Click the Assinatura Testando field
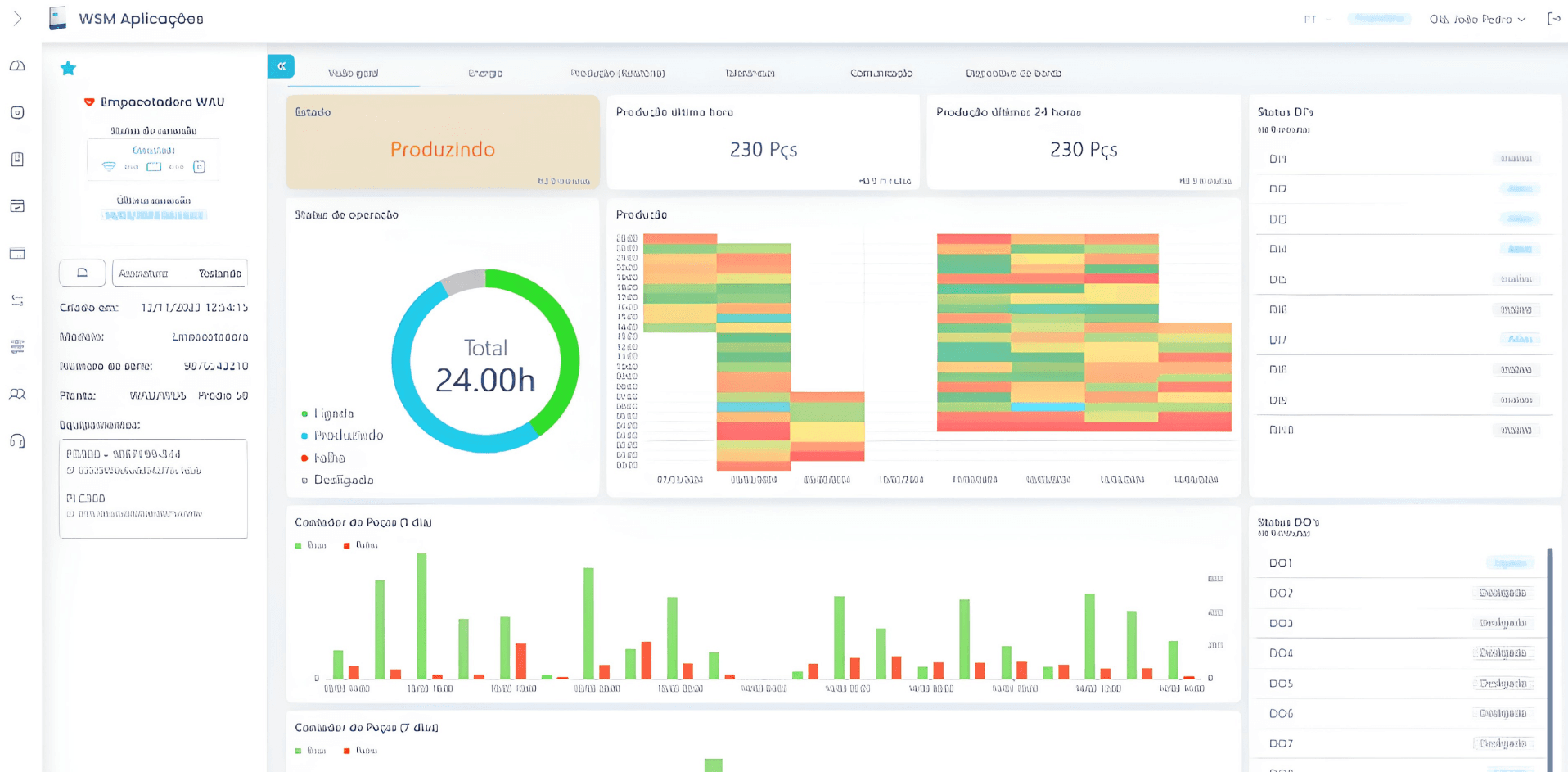The width and height of the screenshot is (1568, 772). 180,273
